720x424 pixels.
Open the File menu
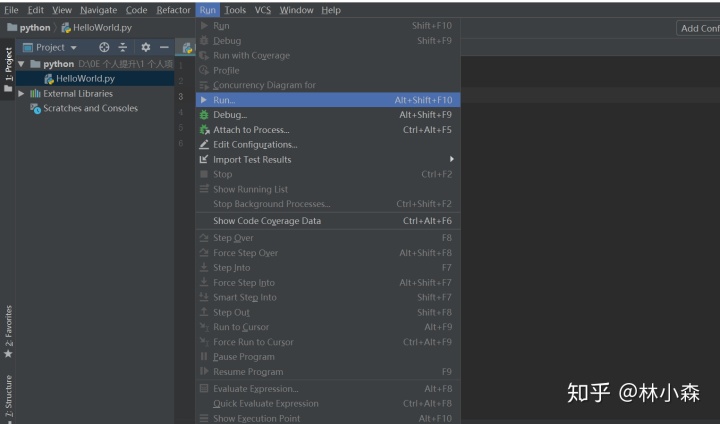(x=11, y=10)
